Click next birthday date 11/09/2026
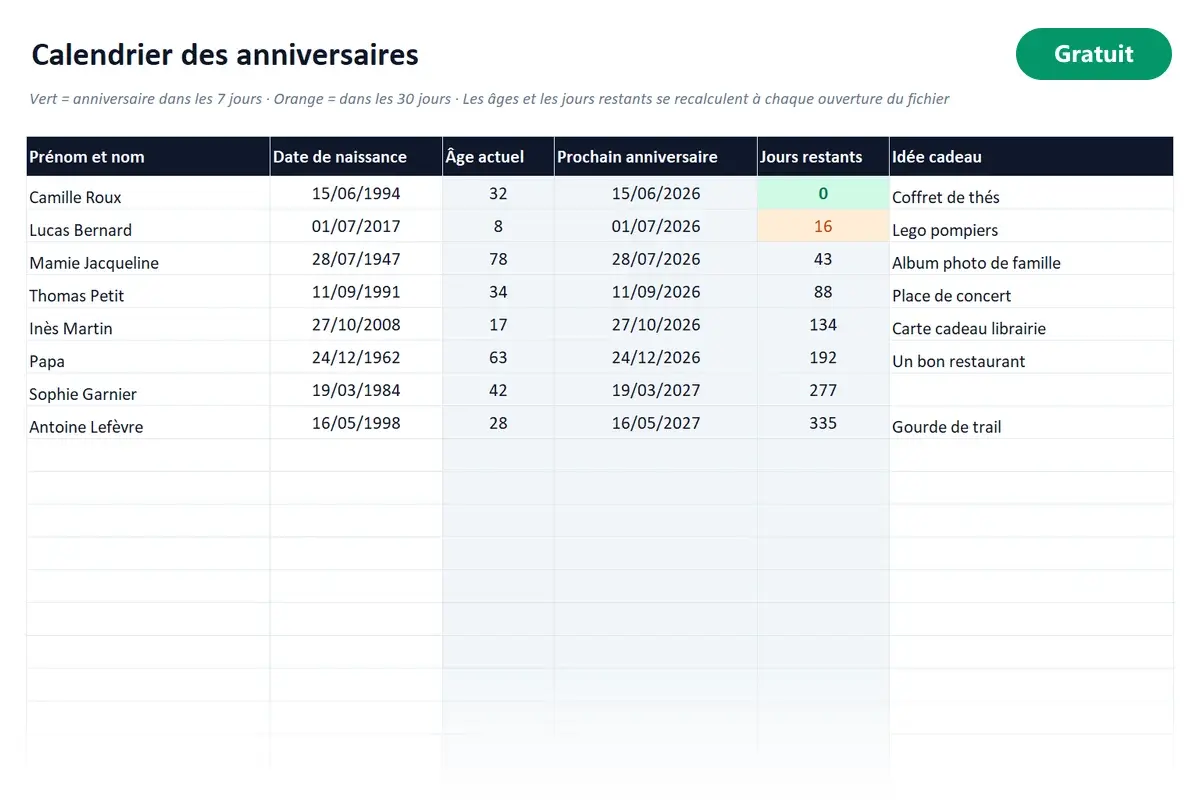Image resolution: width=1200 pixels, height=800 pixels. click(x=656, y=292)
